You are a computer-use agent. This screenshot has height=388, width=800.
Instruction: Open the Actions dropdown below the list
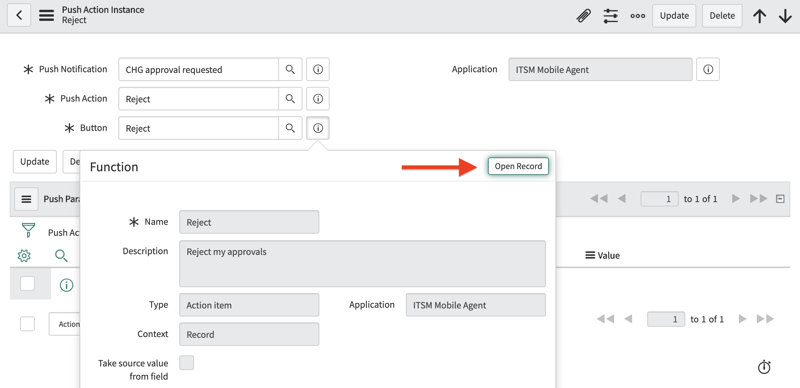[x=65, y=324]
